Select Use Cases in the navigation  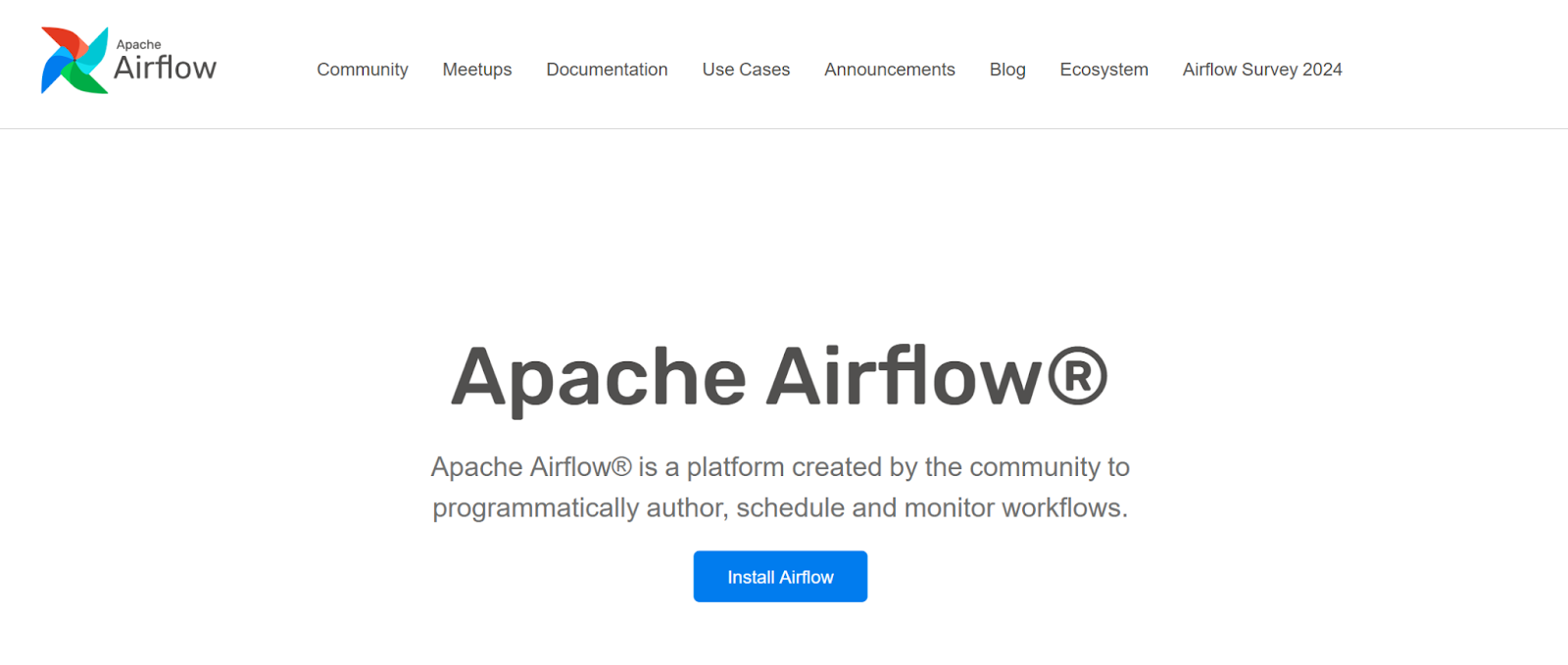point(746,70)
